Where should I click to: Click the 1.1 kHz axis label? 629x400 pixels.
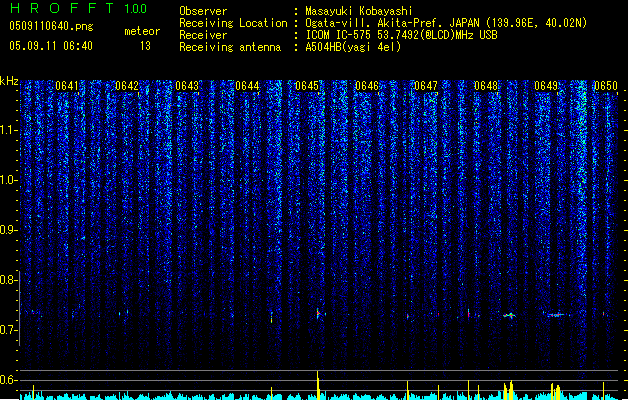point(9,130)
